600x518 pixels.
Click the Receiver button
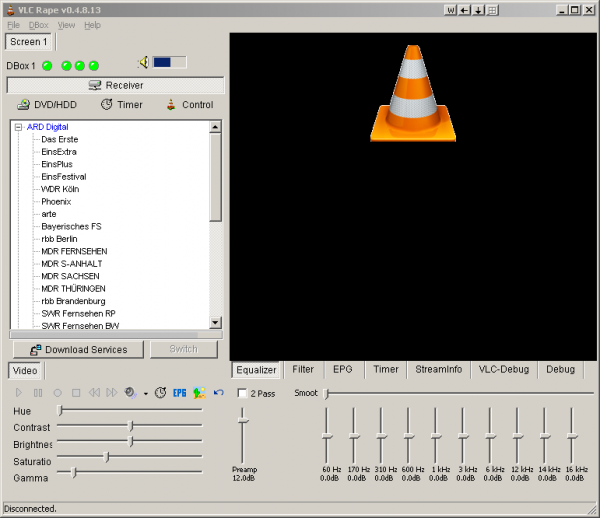(x=115, y=85)
